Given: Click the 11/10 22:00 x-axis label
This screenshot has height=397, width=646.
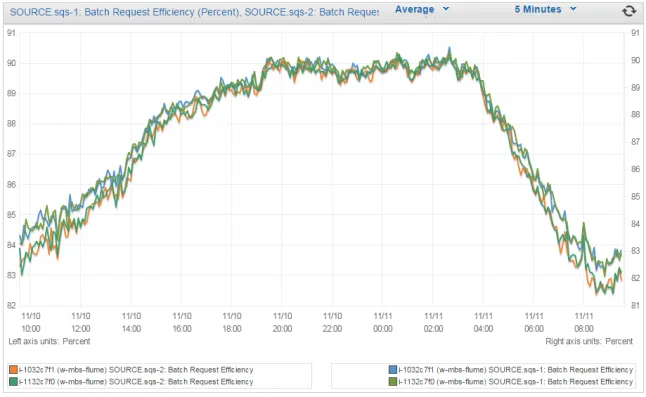Looking at the screenshot, I should coord(332,322).
